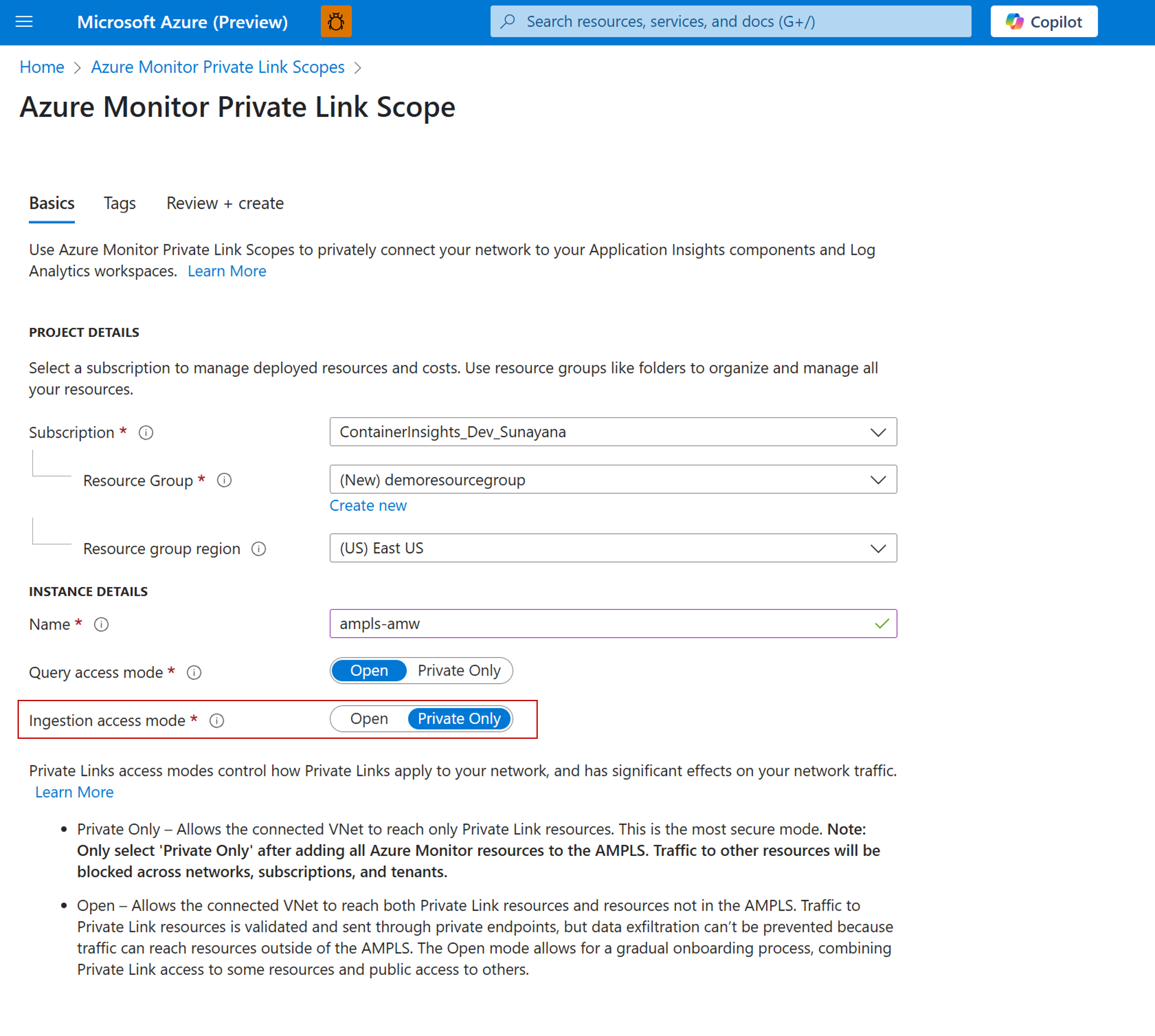
Task: Click the Query access mode info icon
Action: pyautogui.click(x=194, y=672)
